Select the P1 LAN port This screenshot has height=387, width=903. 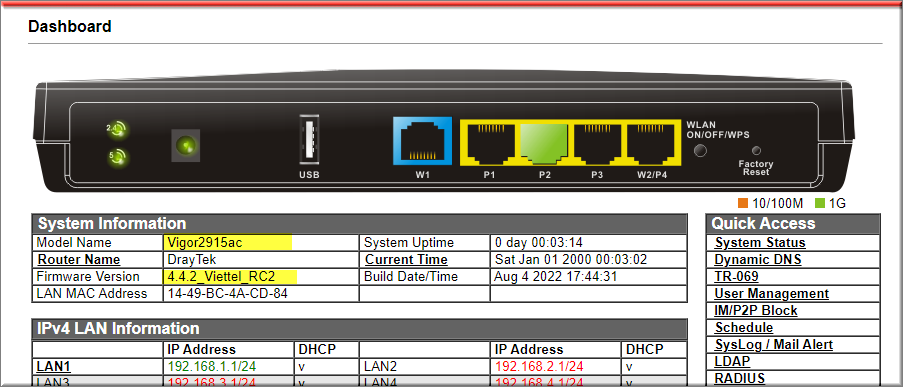coord(490,142)
